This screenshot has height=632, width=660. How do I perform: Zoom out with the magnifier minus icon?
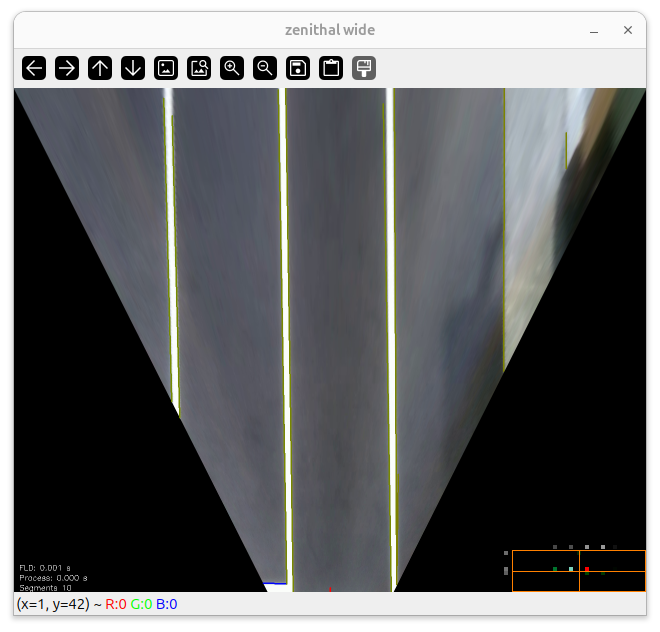pos(265,68)
